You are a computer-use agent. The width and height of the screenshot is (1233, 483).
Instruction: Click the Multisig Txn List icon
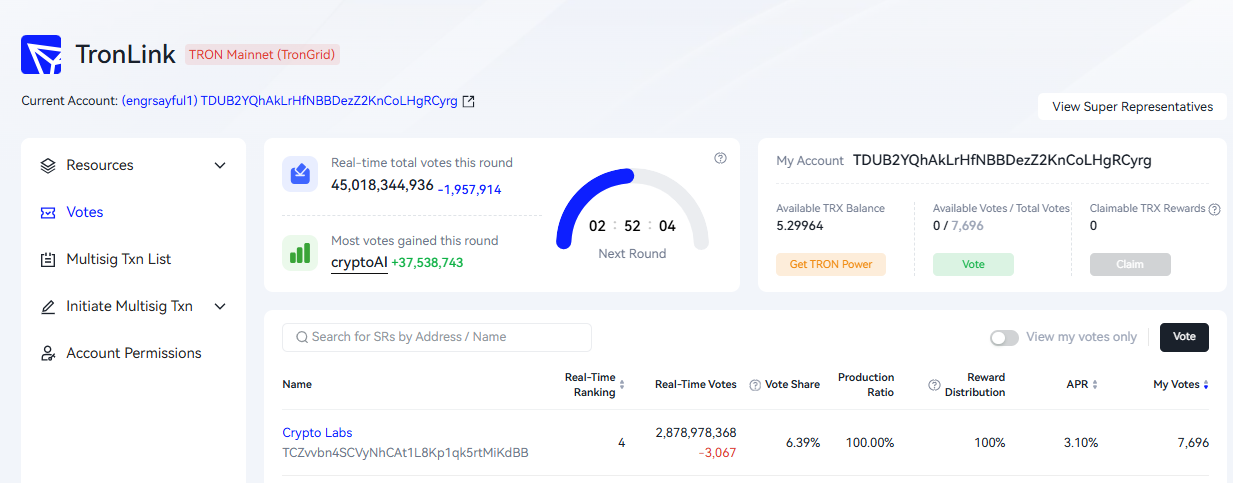(x=48, y=260)
